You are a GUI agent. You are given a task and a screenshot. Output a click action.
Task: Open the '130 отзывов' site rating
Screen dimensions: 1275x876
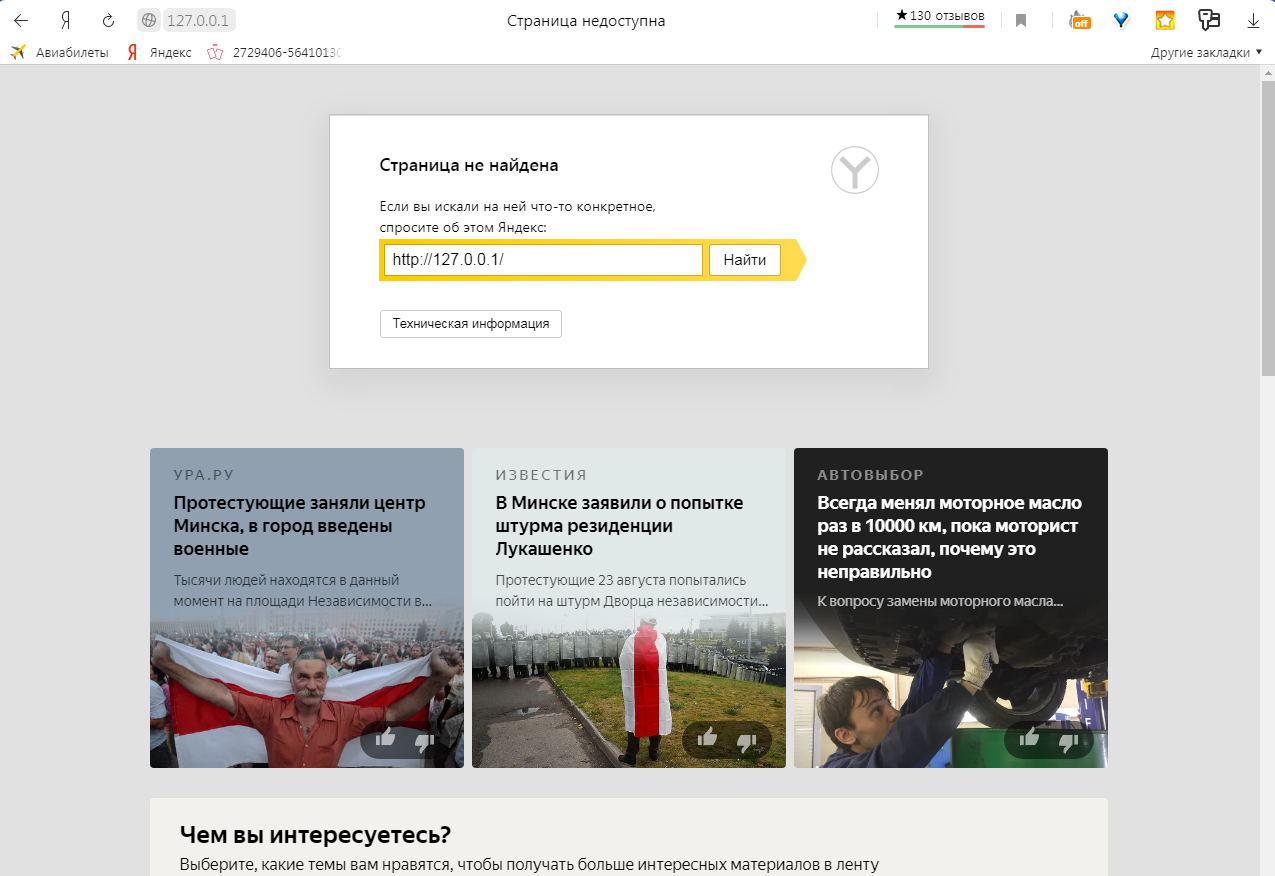pos(939,17)
